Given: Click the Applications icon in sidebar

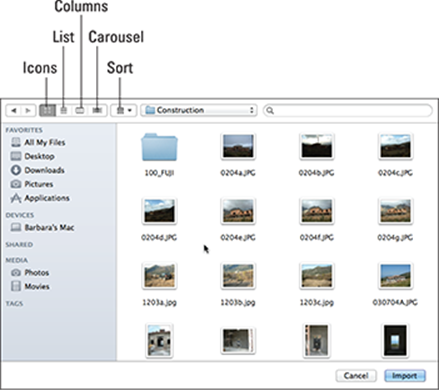Looking at the screenshot, I should (x=16, y=198).
